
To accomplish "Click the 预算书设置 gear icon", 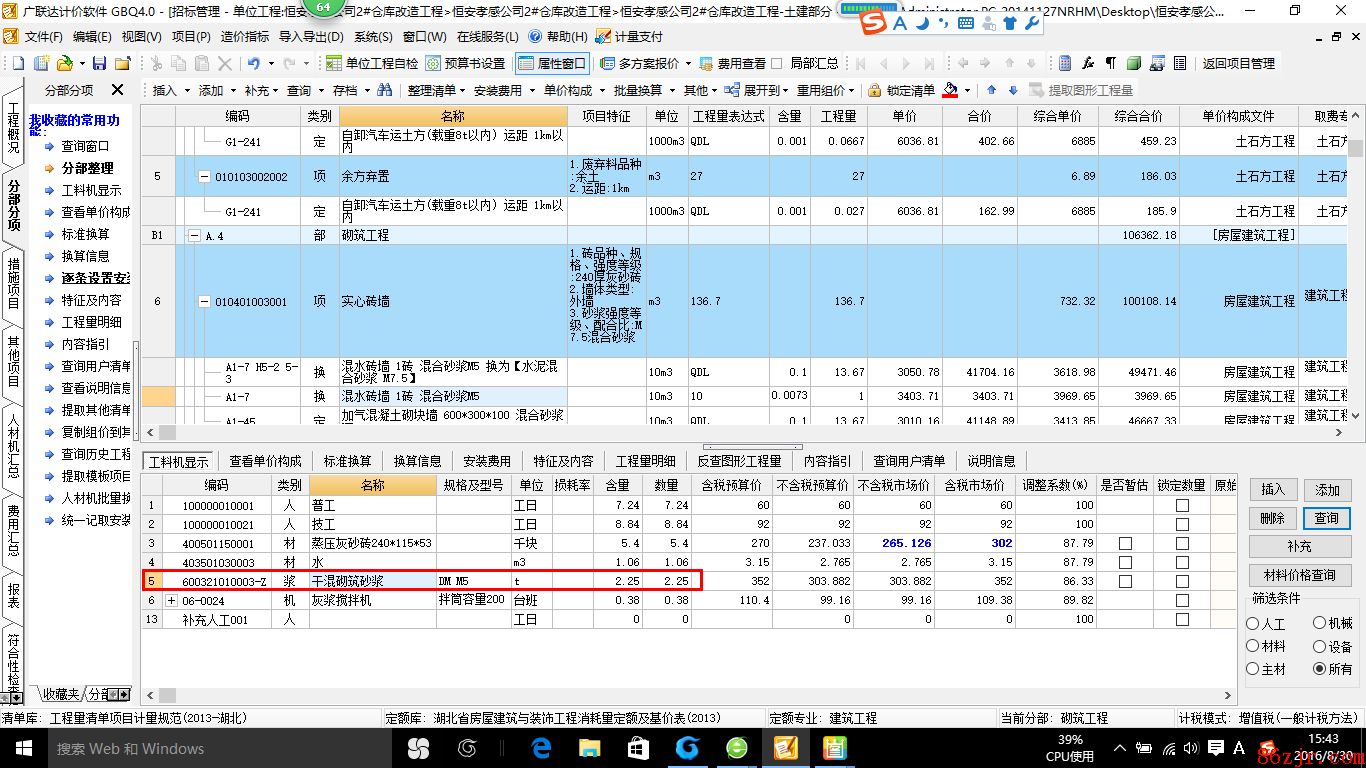I will [433, 63].
